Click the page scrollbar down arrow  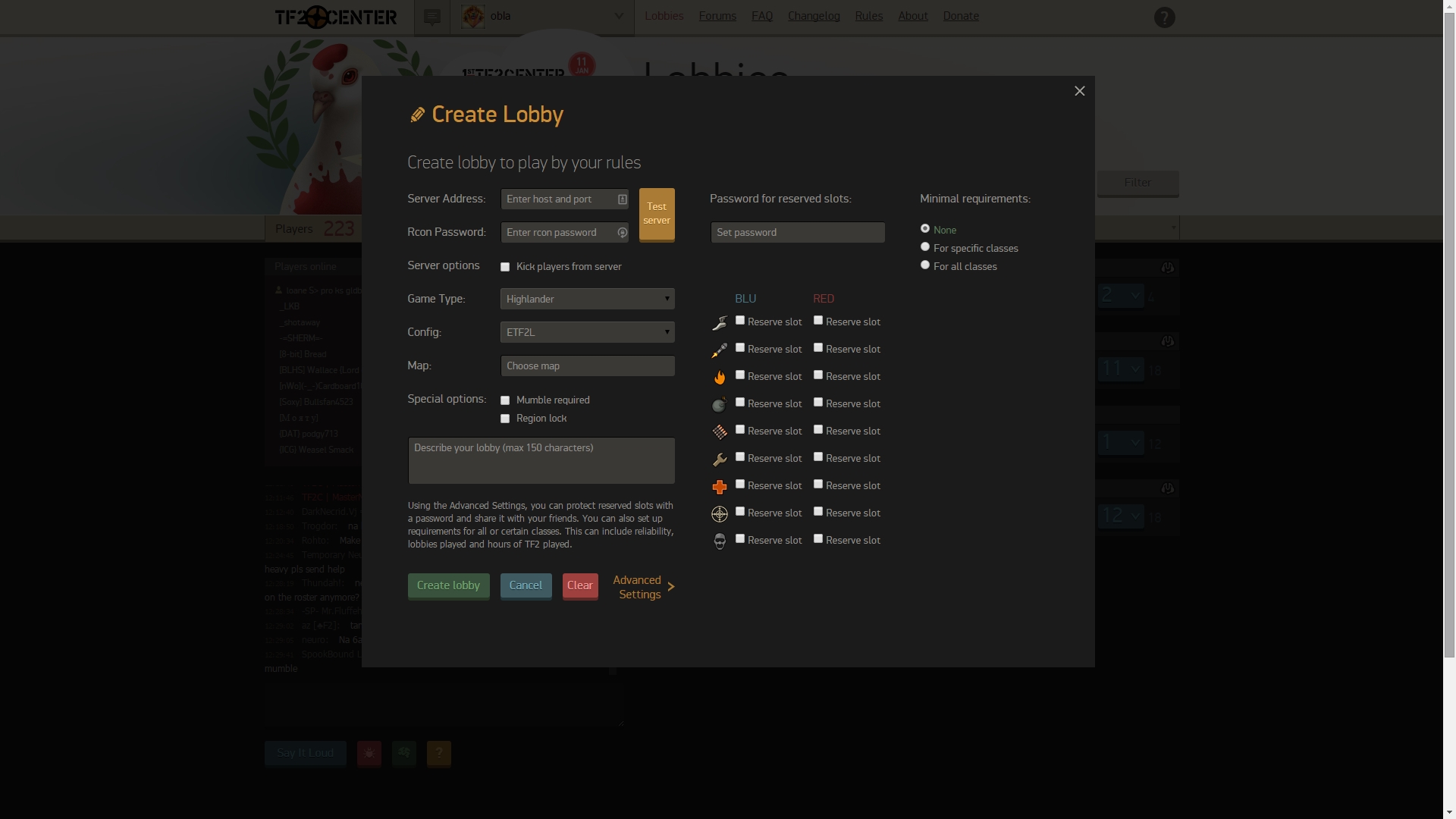point(1449,812)
